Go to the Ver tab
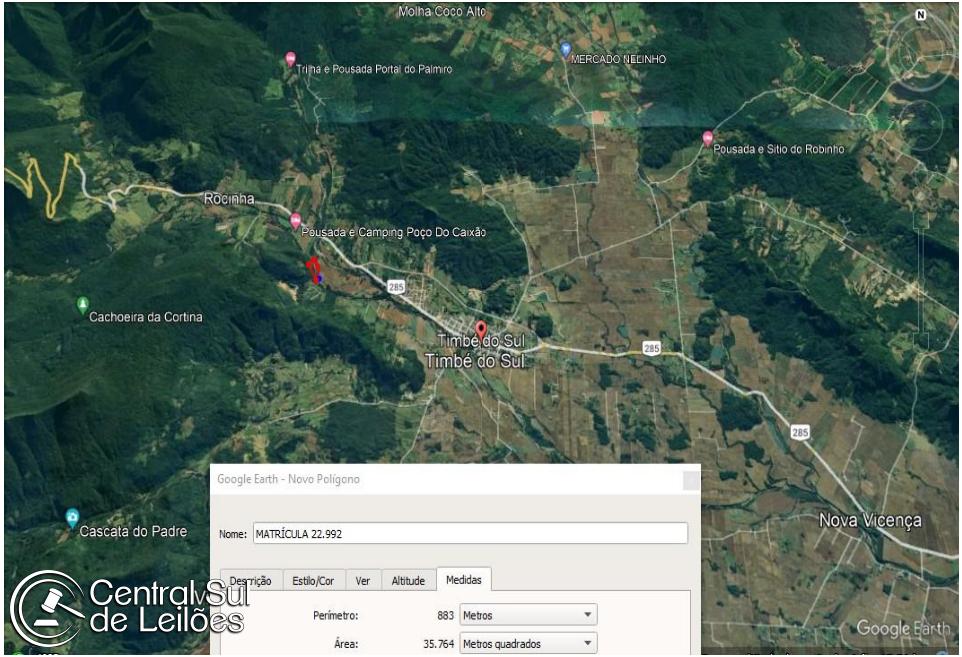Screen dimensions: 962x657 (x=363, y=580)
